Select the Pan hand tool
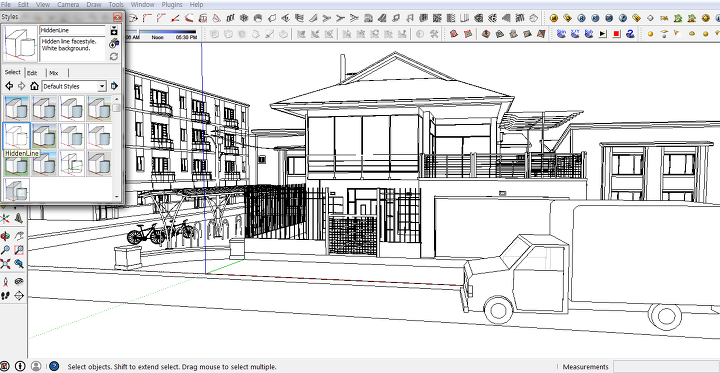The image size is (720, 373). [19, 236]
